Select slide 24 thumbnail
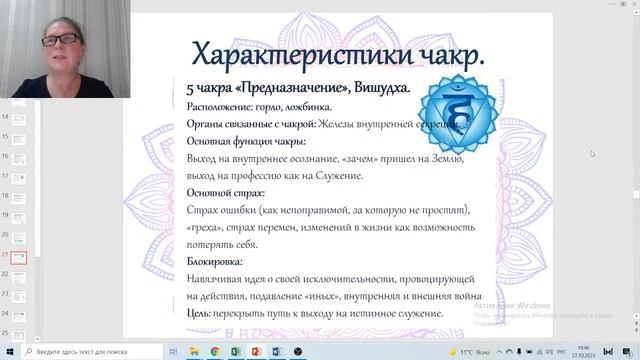Viewport: 640px width, 360px height. 18,317
